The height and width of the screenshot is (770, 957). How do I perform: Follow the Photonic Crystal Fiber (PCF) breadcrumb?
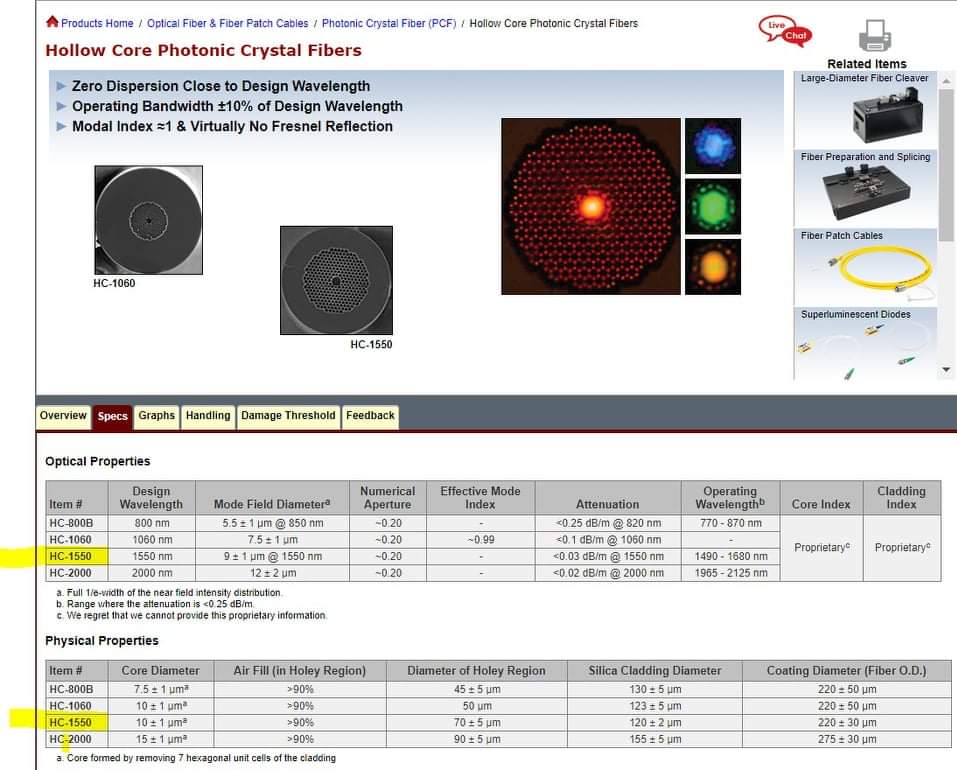[x=388, y=23]
